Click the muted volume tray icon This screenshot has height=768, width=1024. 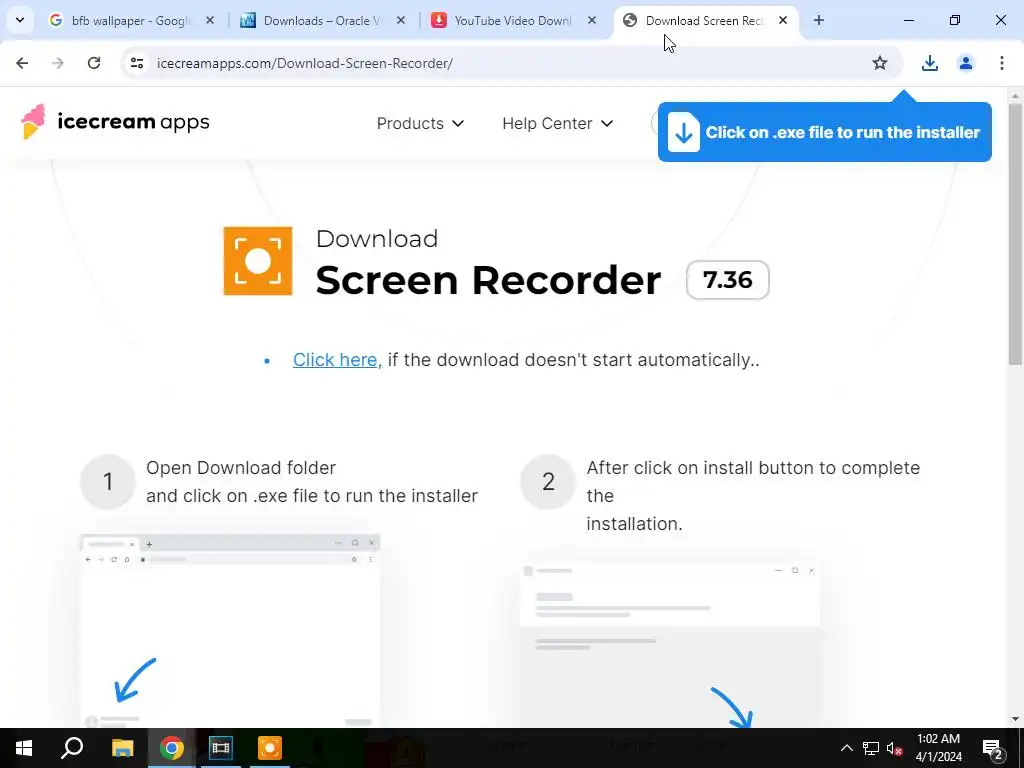pyautogui.click(x=895, y=748)
